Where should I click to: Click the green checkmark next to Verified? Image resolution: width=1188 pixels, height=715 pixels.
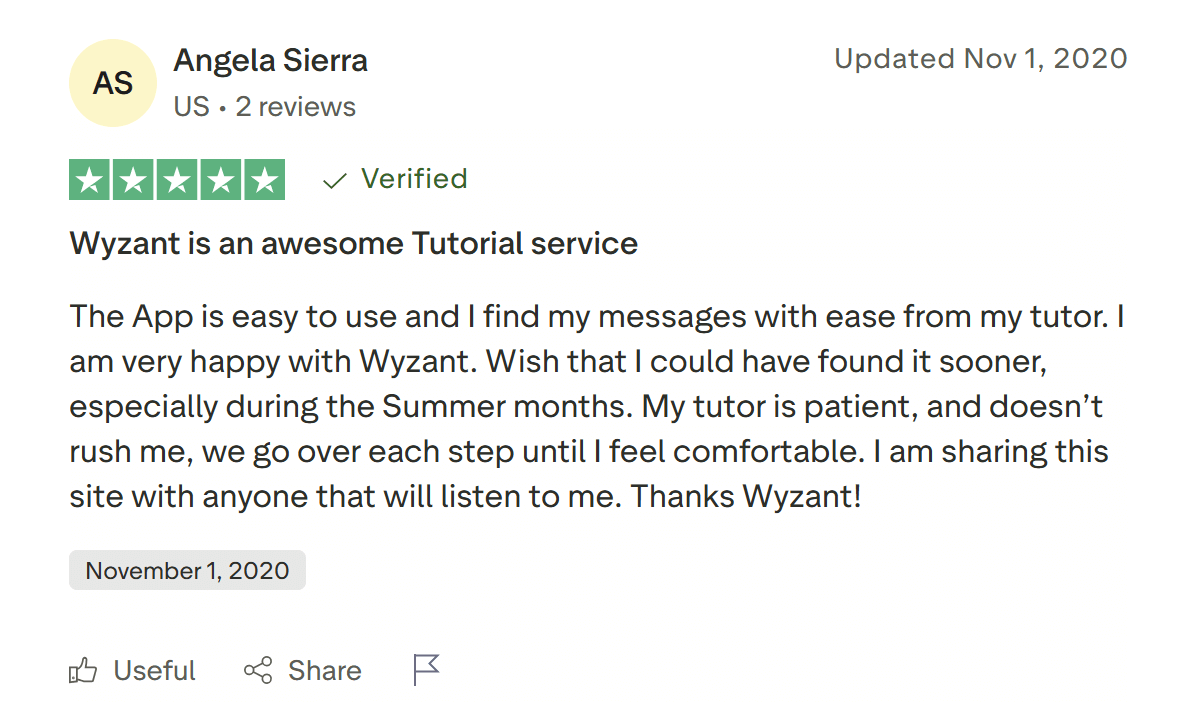tap(333, 179)
